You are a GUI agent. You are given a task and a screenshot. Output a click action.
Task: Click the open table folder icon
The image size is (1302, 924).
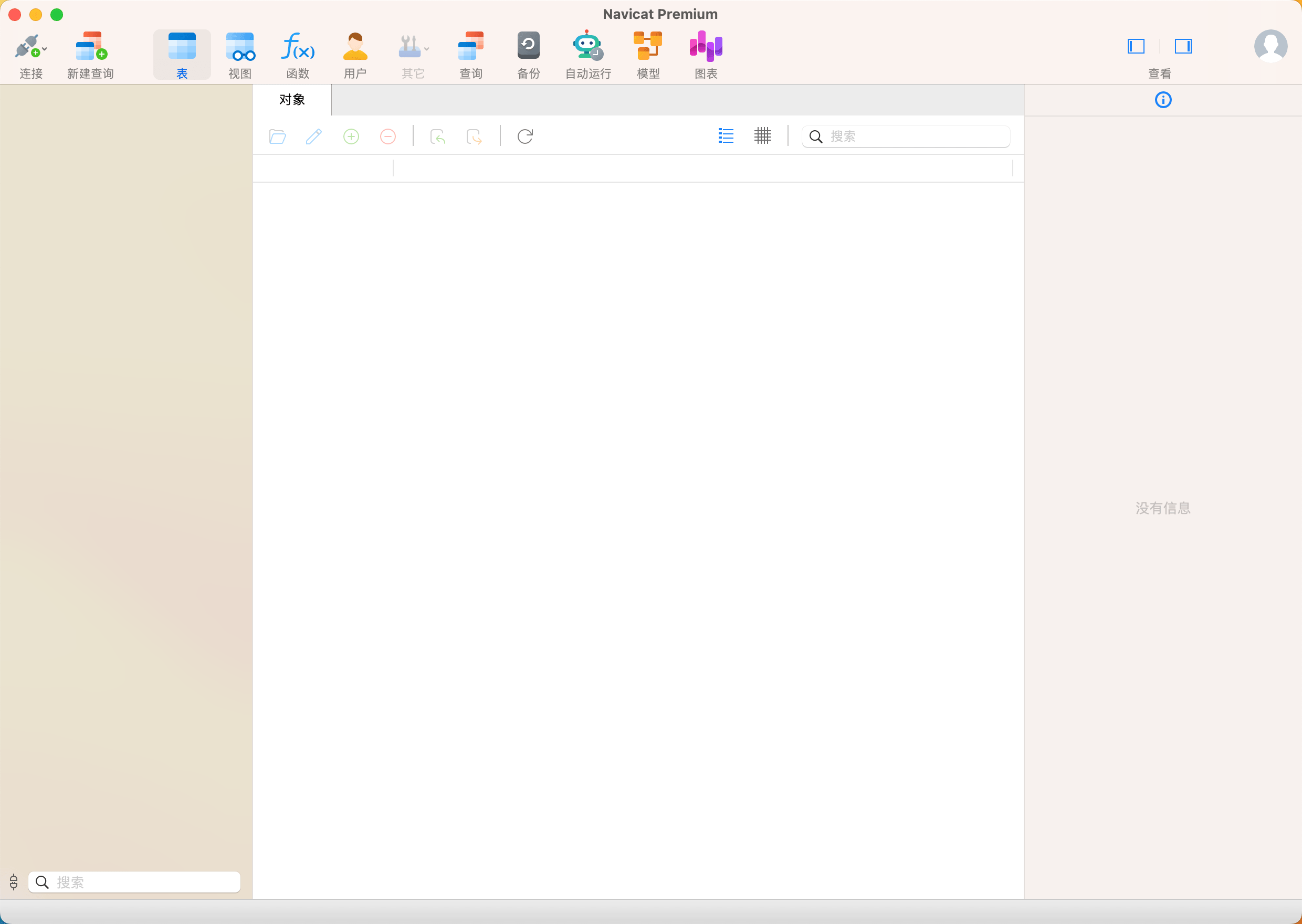278,136
